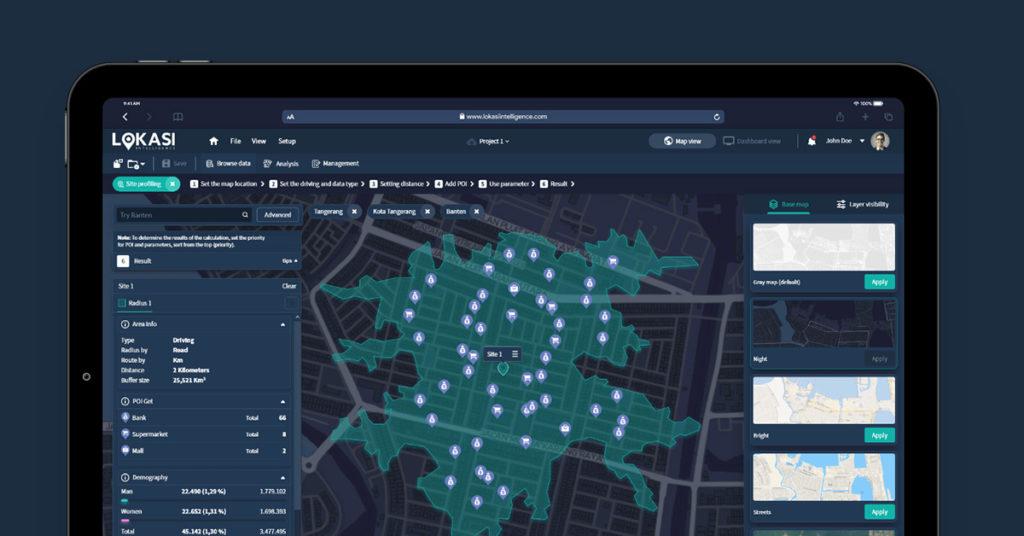Open the notifications bell
The image size is (1024, 536).
[x=811, y=141]
